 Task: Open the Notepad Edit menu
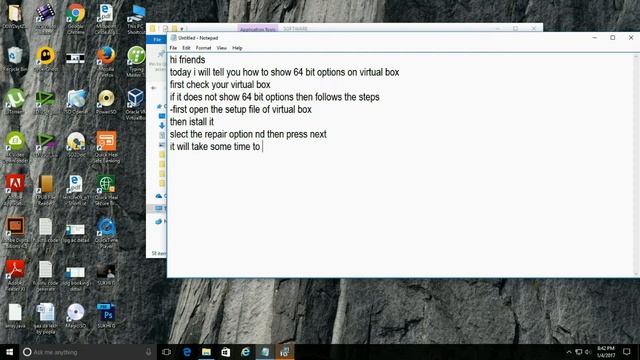186,48
